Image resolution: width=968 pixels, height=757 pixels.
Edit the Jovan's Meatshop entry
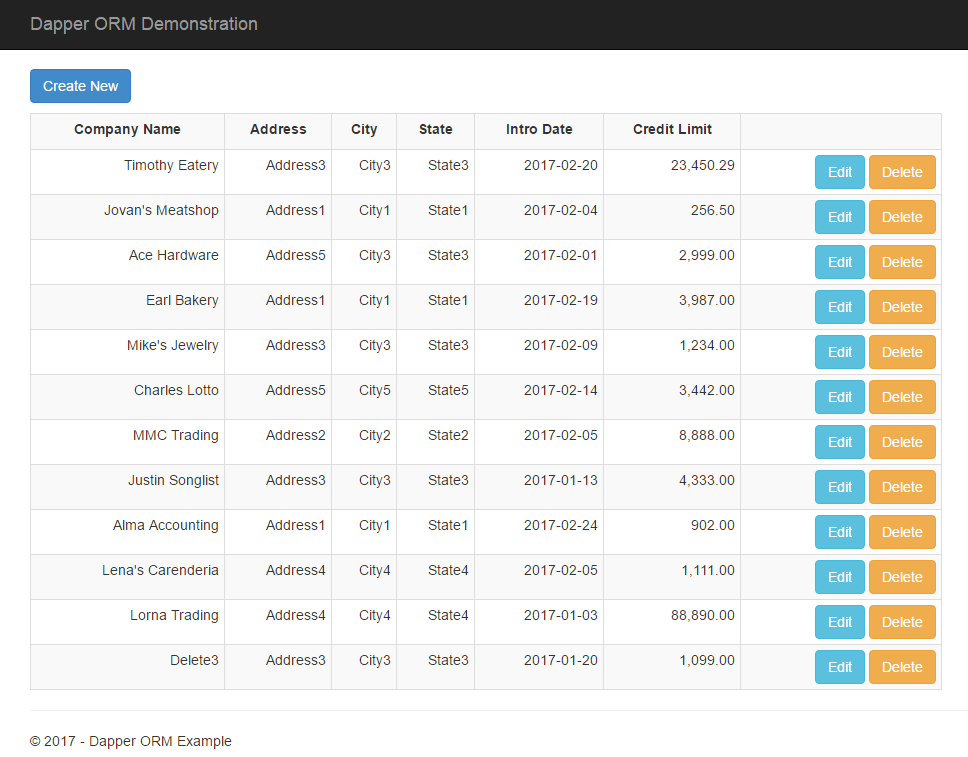tap(839, 217)
